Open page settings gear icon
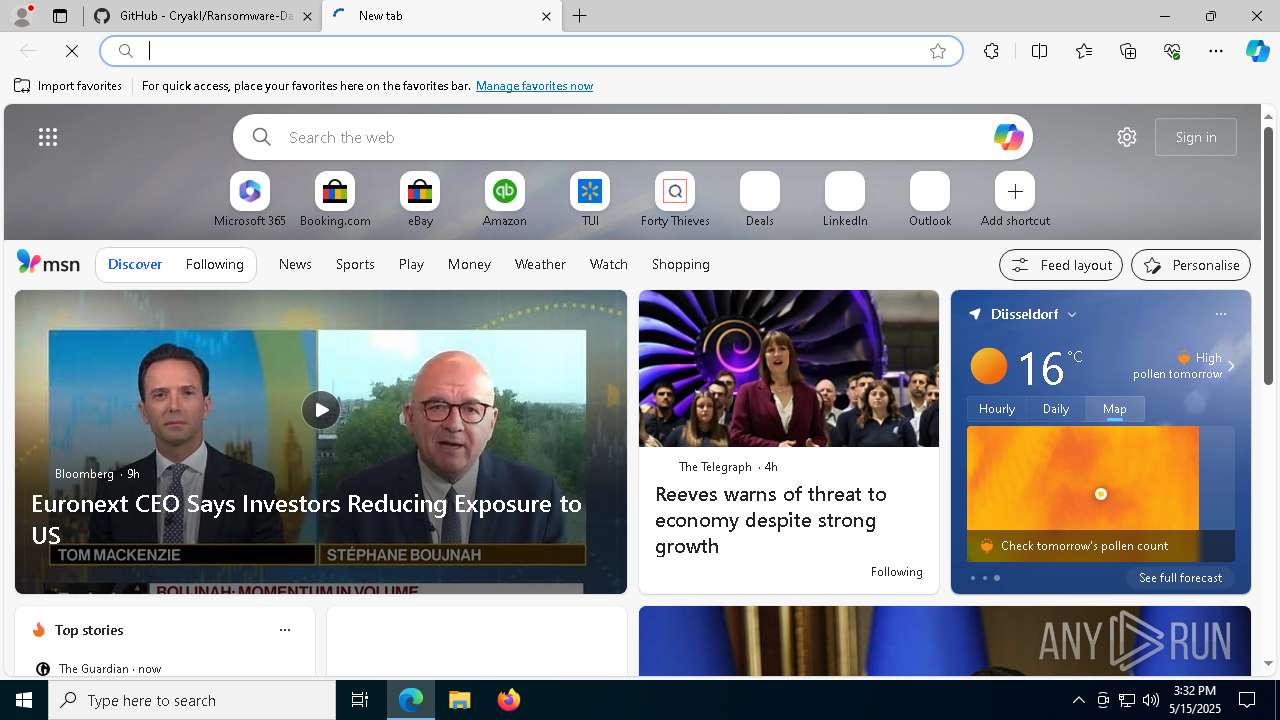The image size is (1280, 720). click(1127, 137)
